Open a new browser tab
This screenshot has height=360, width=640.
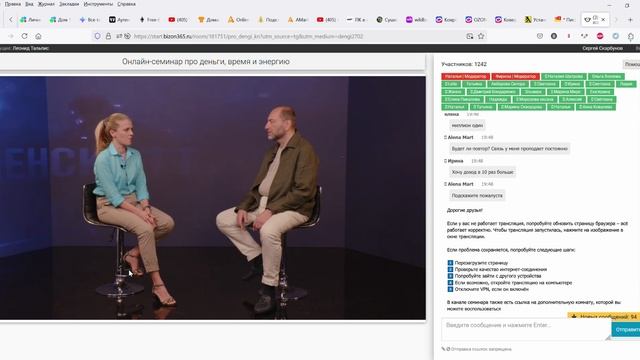click(630, 20)
